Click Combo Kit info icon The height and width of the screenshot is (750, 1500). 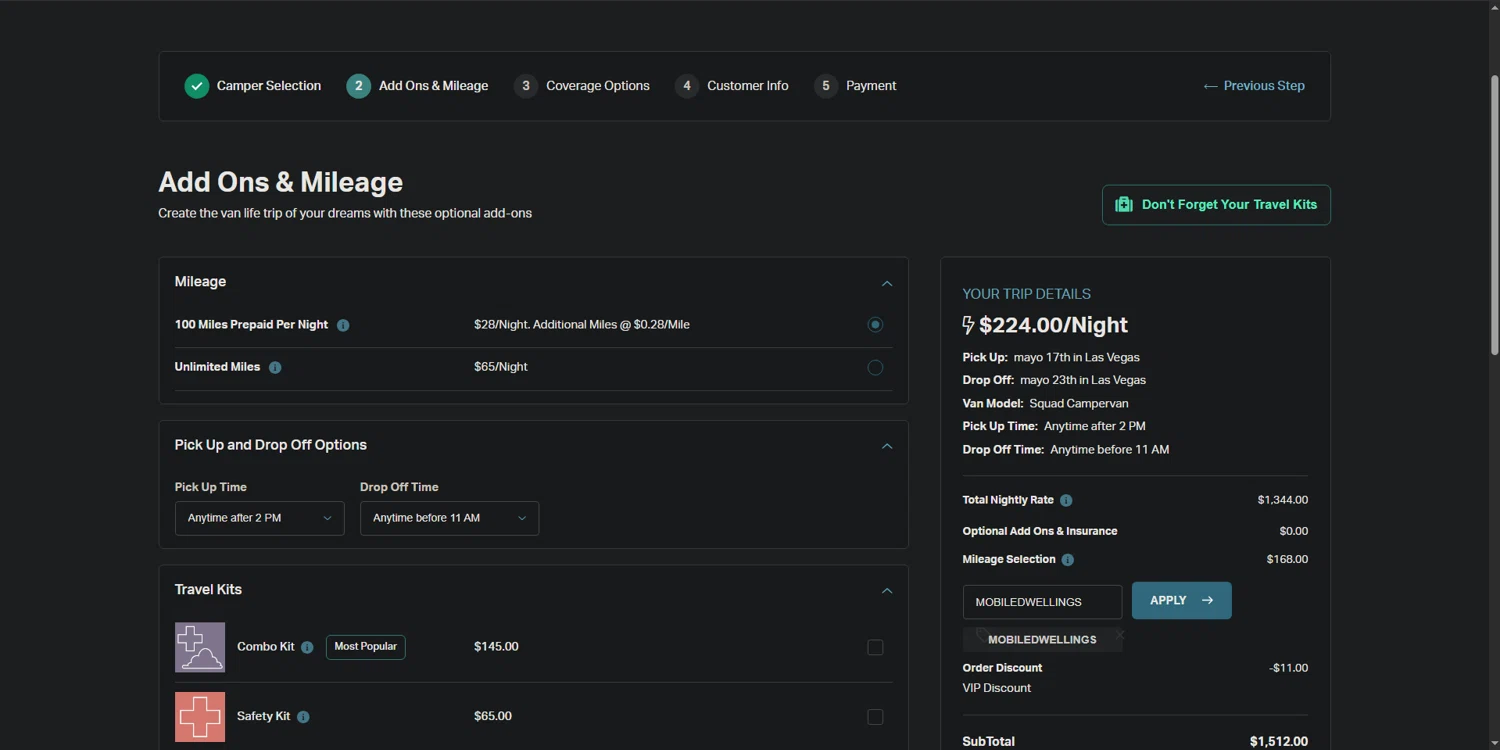tap(307, 647)
